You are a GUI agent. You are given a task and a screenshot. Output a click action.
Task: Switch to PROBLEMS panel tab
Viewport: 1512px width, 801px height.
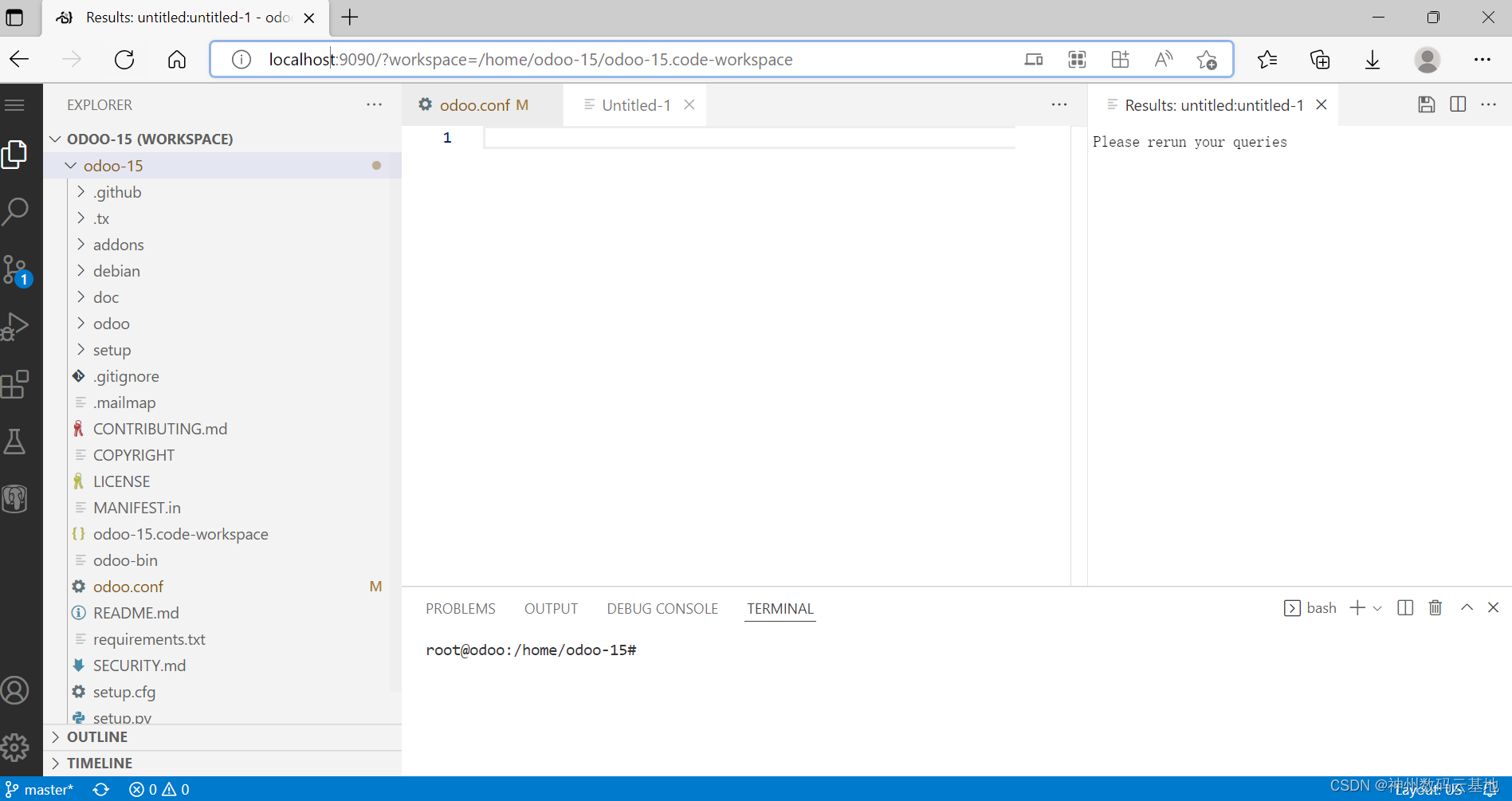[x=461, y=609]
